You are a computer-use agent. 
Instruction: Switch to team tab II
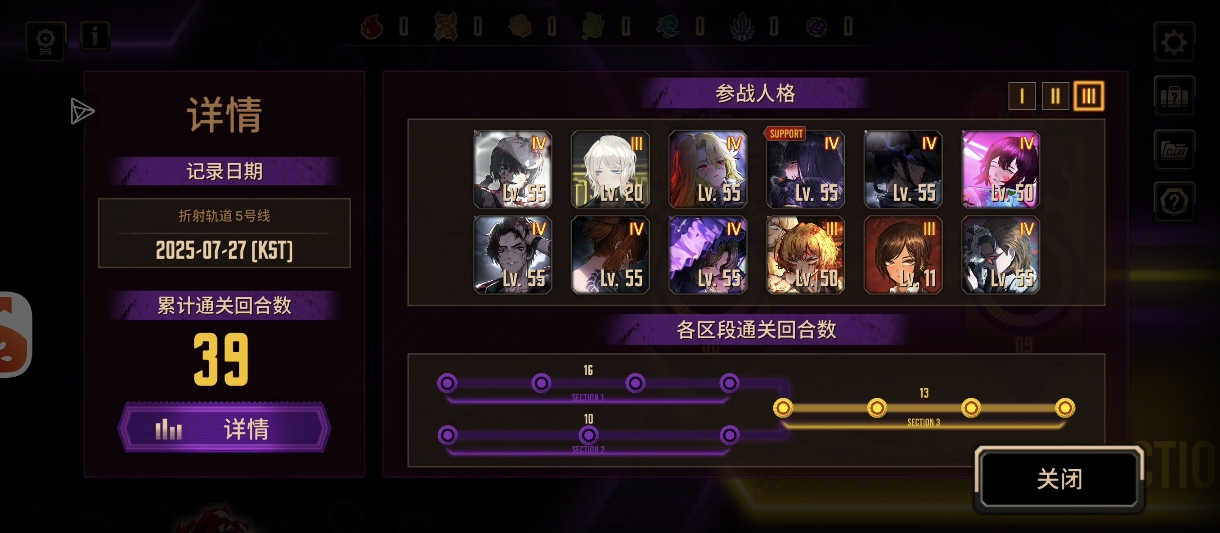(x=1055, y=96)
